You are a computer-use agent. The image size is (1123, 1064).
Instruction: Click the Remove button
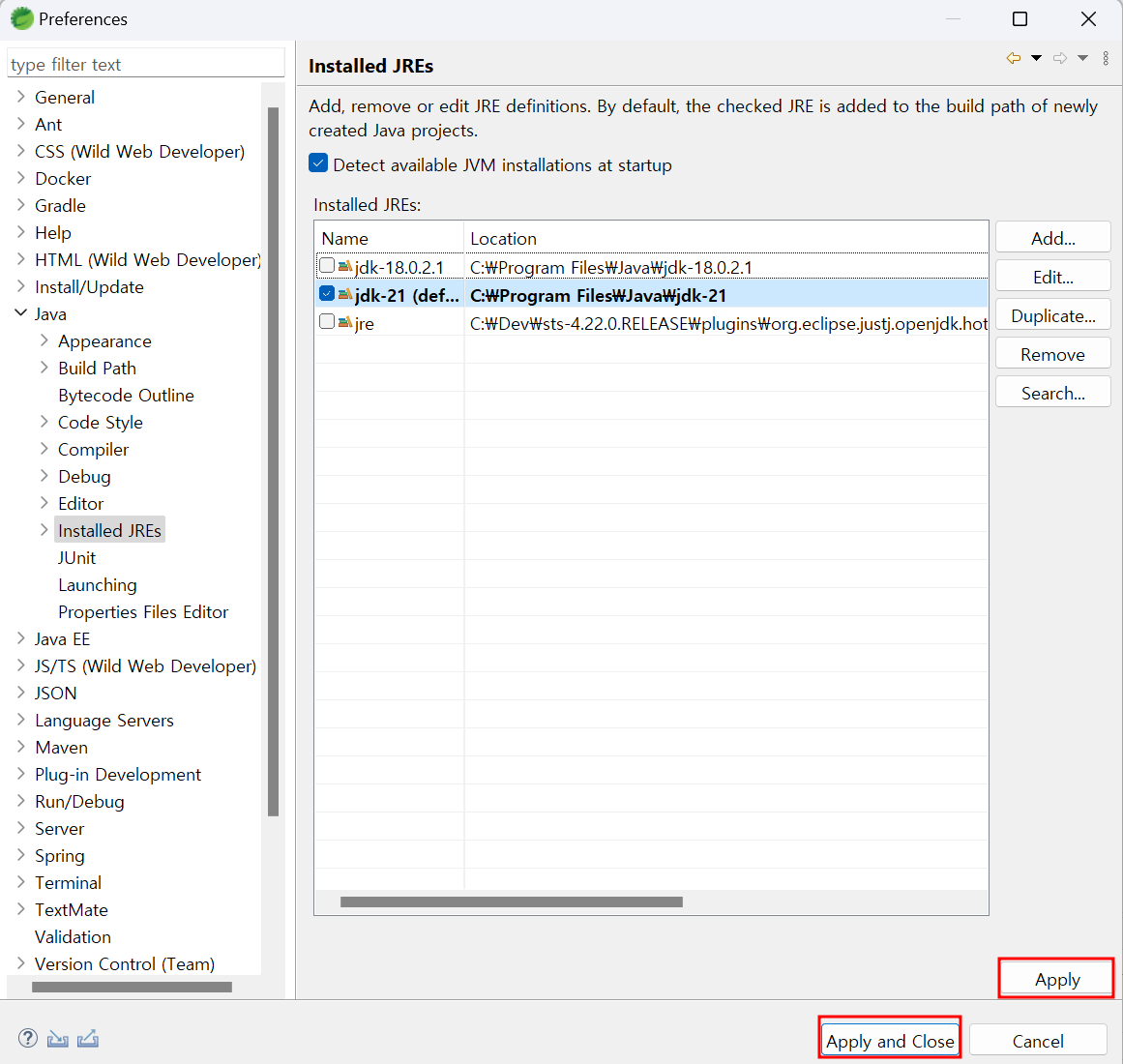1052,354
